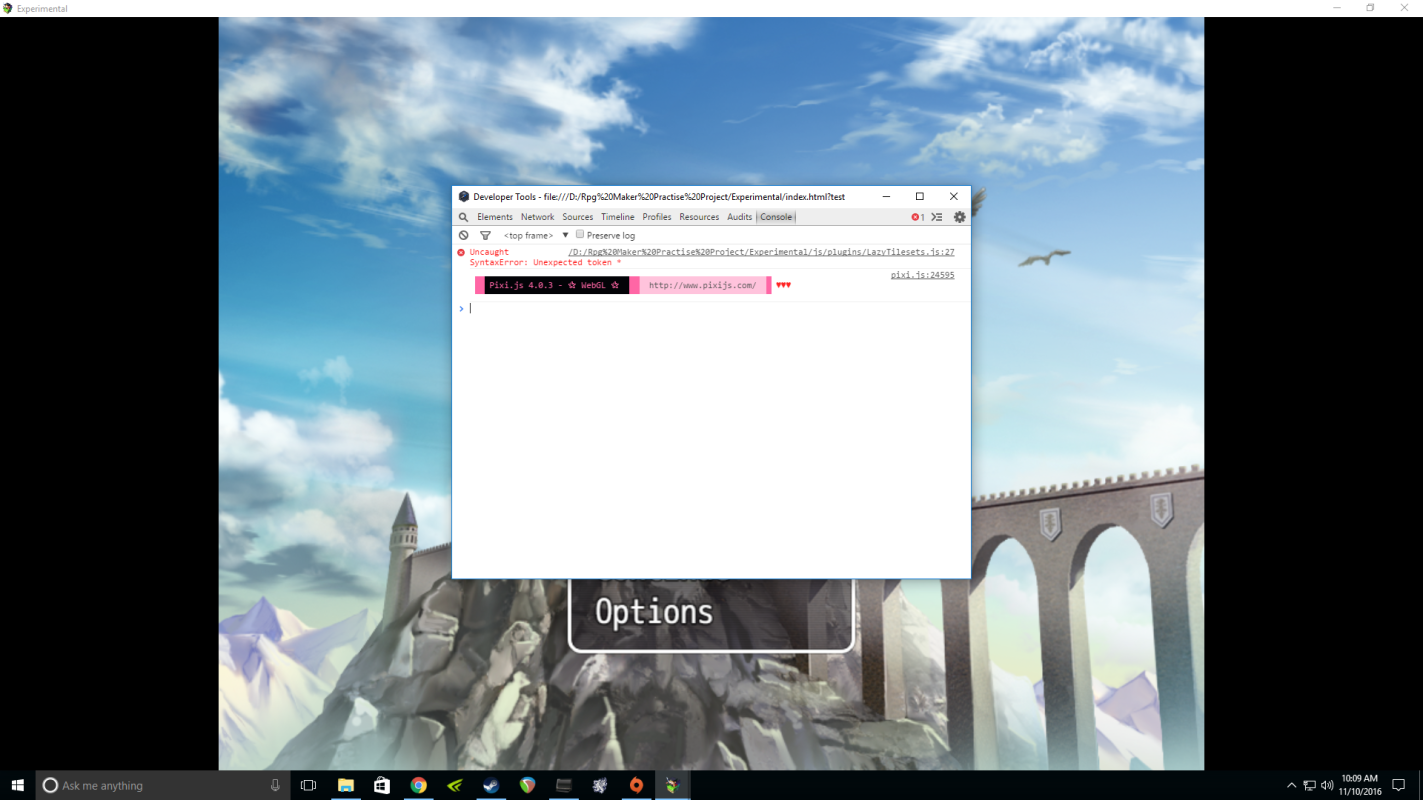
Task: Open the Timeline tab
Action: 617,217
